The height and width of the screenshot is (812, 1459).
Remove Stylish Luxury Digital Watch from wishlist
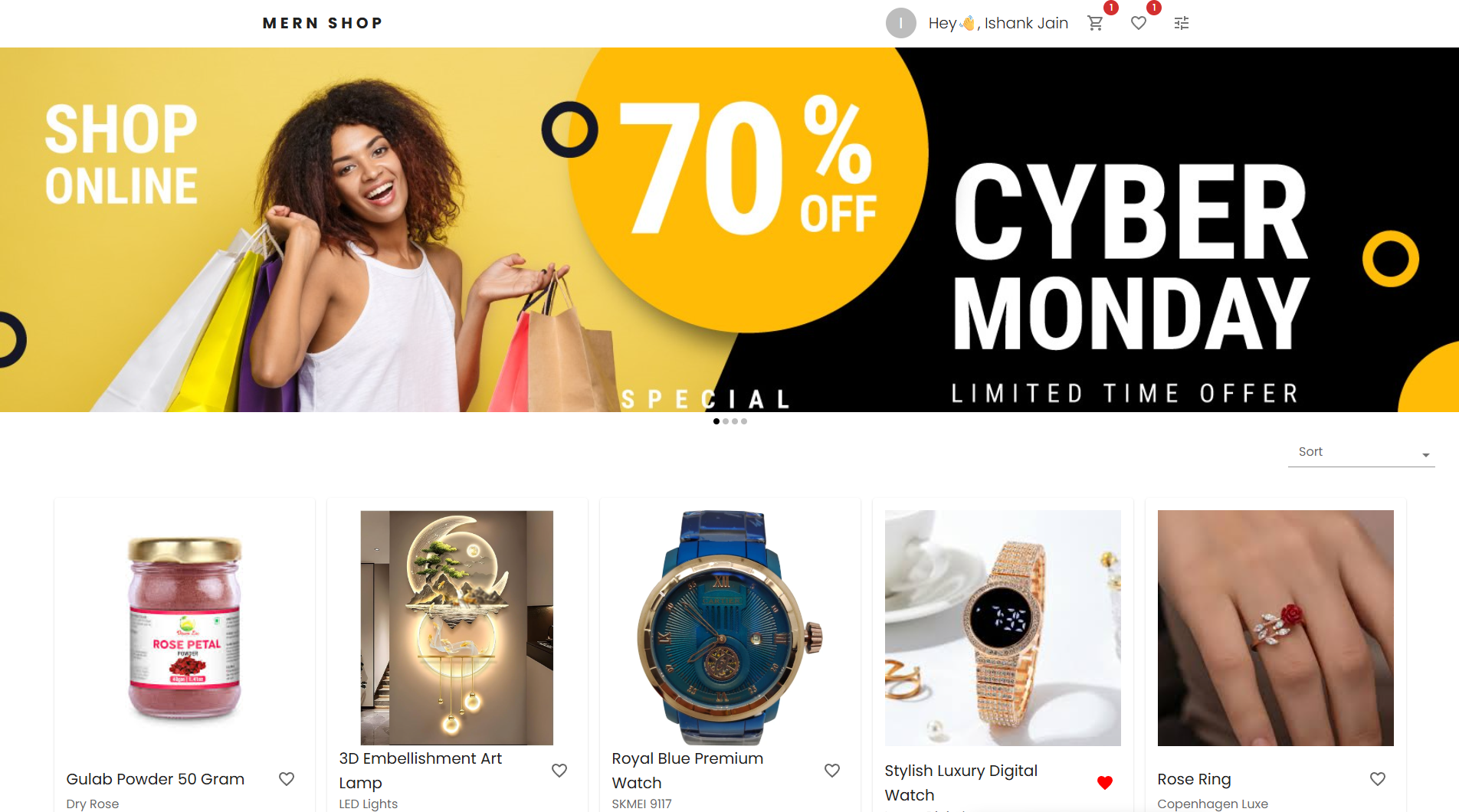click(x=1105, y=783)
